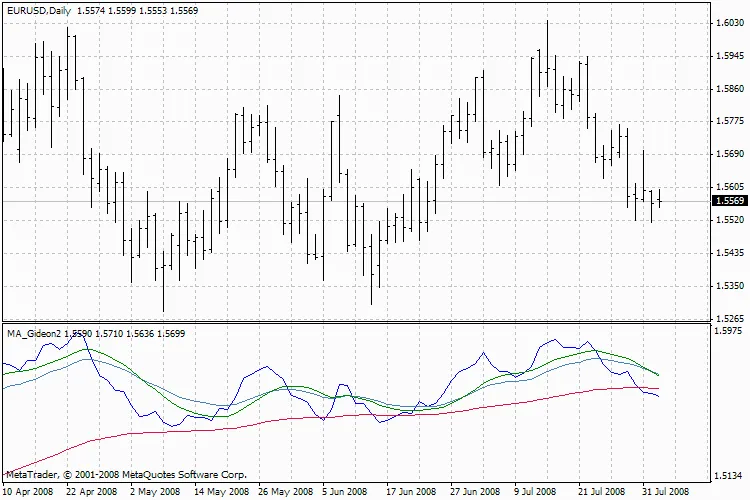Click the last price bar on chart
The height and width of the screenshot is (500, 750).
pyautogui.click(x=660, y=198)
